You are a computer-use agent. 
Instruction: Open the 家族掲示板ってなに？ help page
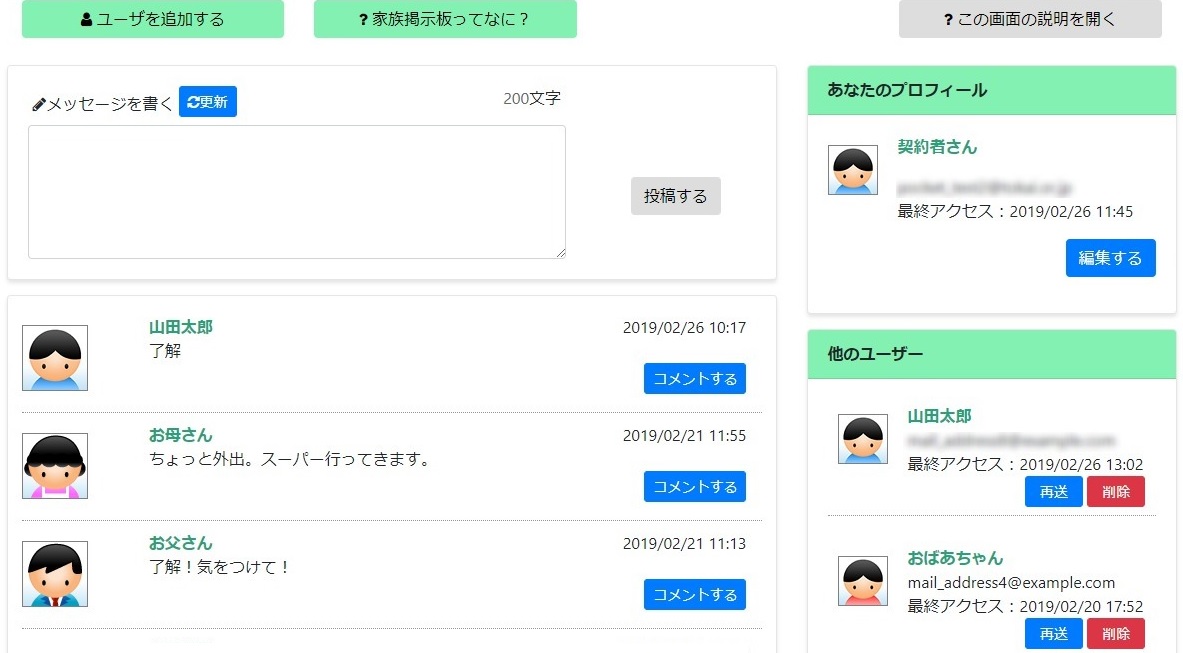coord(445,18)
